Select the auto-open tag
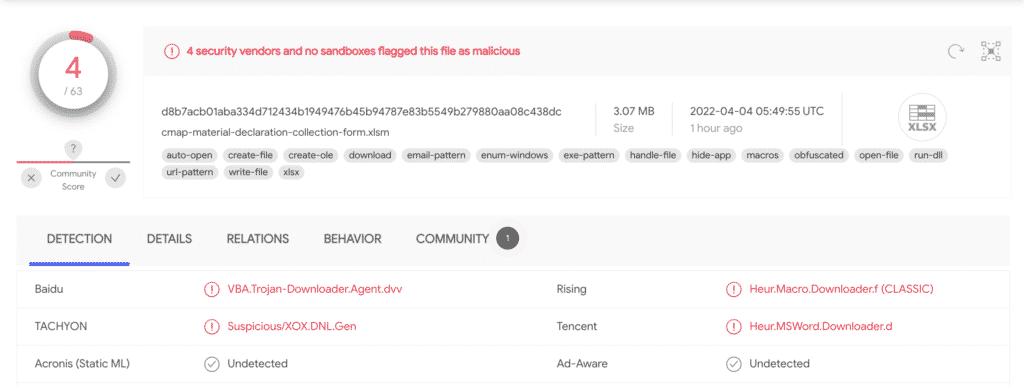 tap(189, 155)
